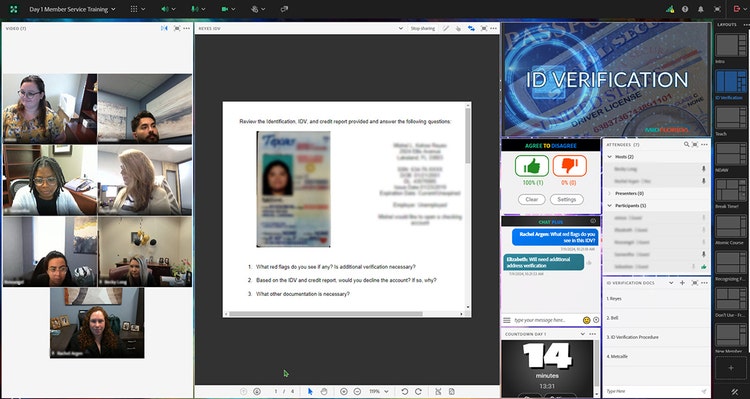Expand the Countdown Day 1 pod dropdown
Viewport: 750px width, 399px height.
tap(584, 333)
